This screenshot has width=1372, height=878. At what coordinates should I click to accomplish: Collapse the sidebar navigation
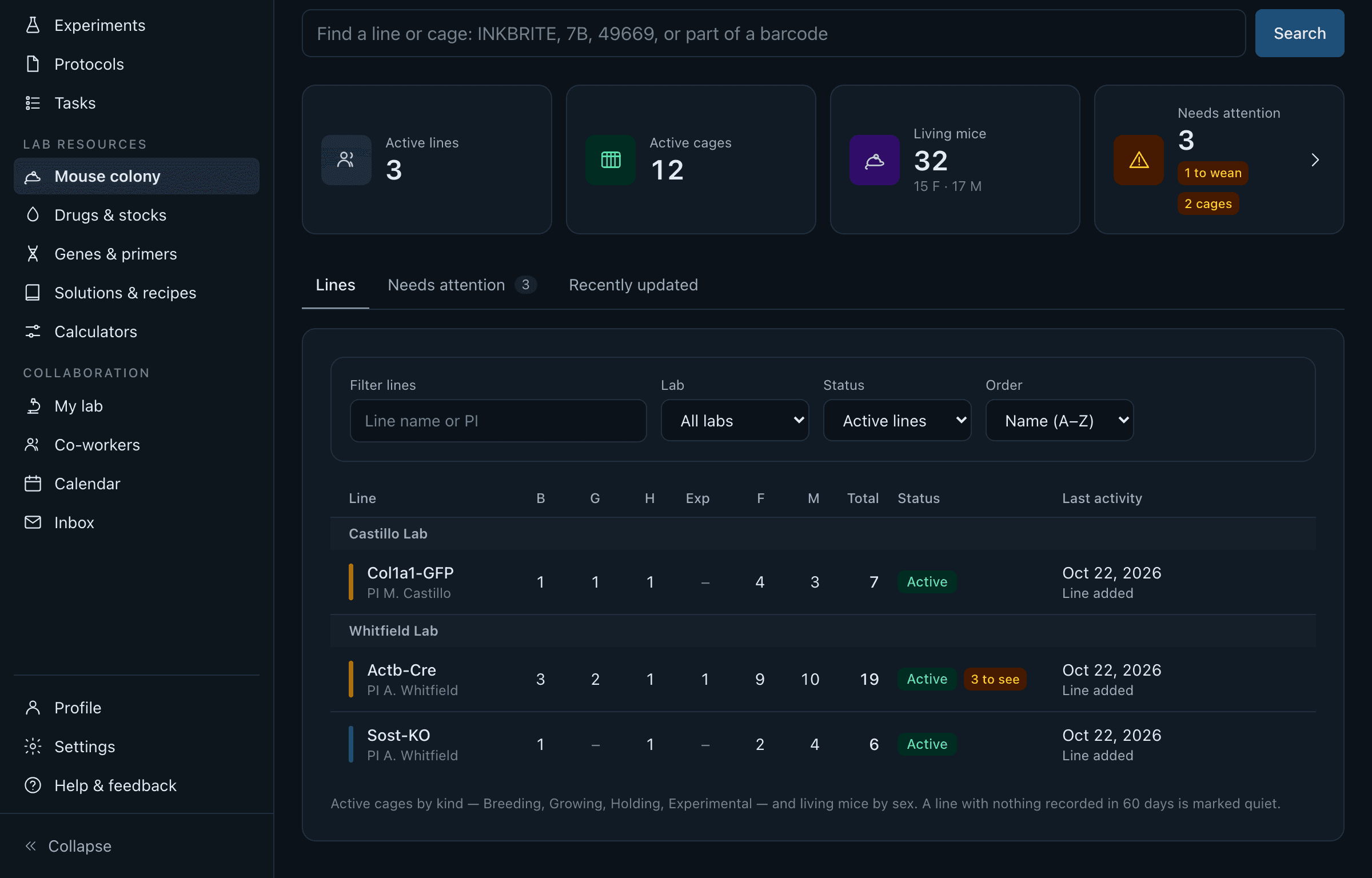pyautogui.click(x=69, y=846)
